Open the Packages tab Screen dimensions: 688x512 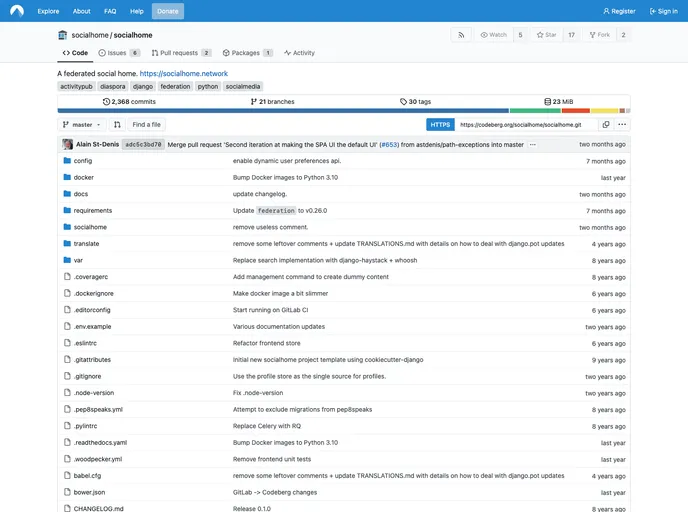tap(247, 53)
